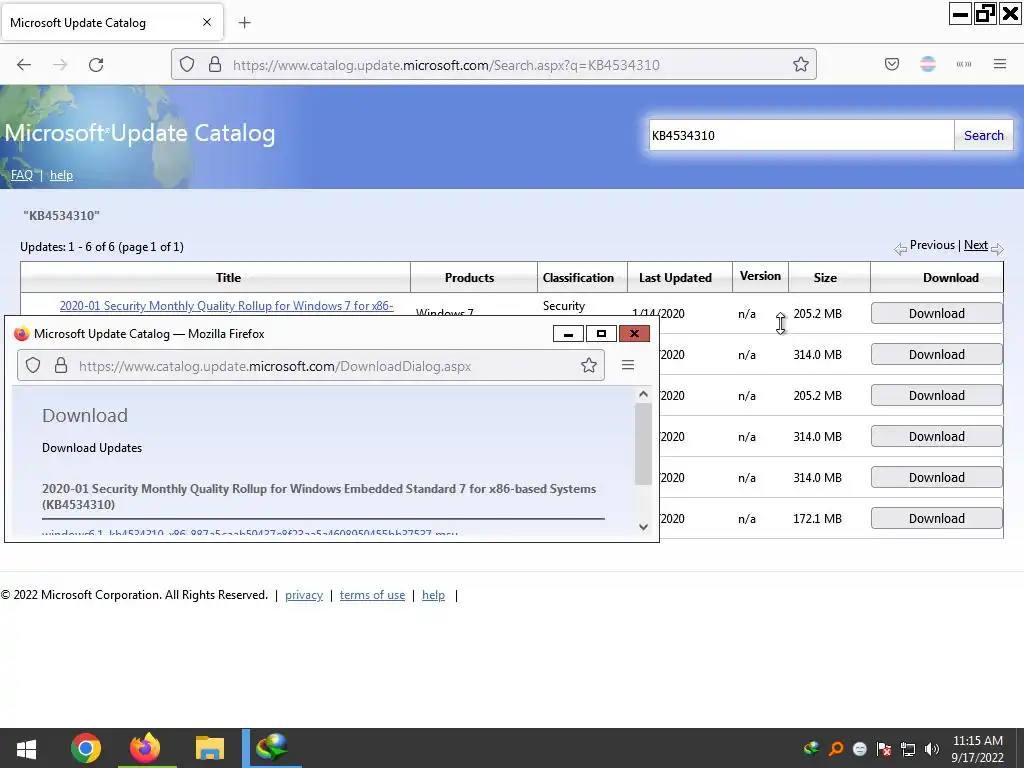The height and width of the screenshot is (768, 1024).
Task: Open a new tab with the plus
Action: [244, 23]
